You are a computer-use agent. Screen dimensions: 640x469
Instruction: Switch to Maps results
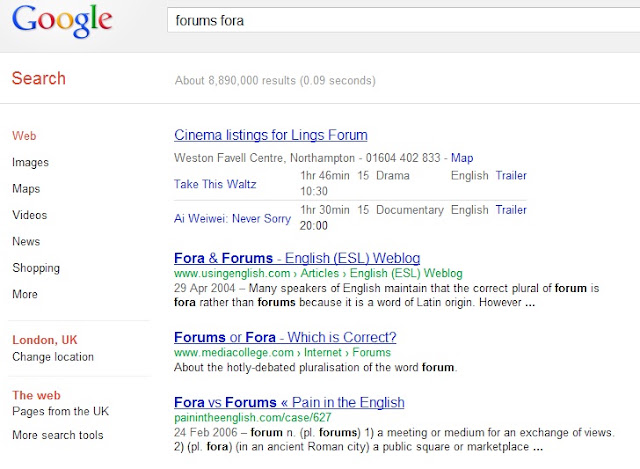26,189
